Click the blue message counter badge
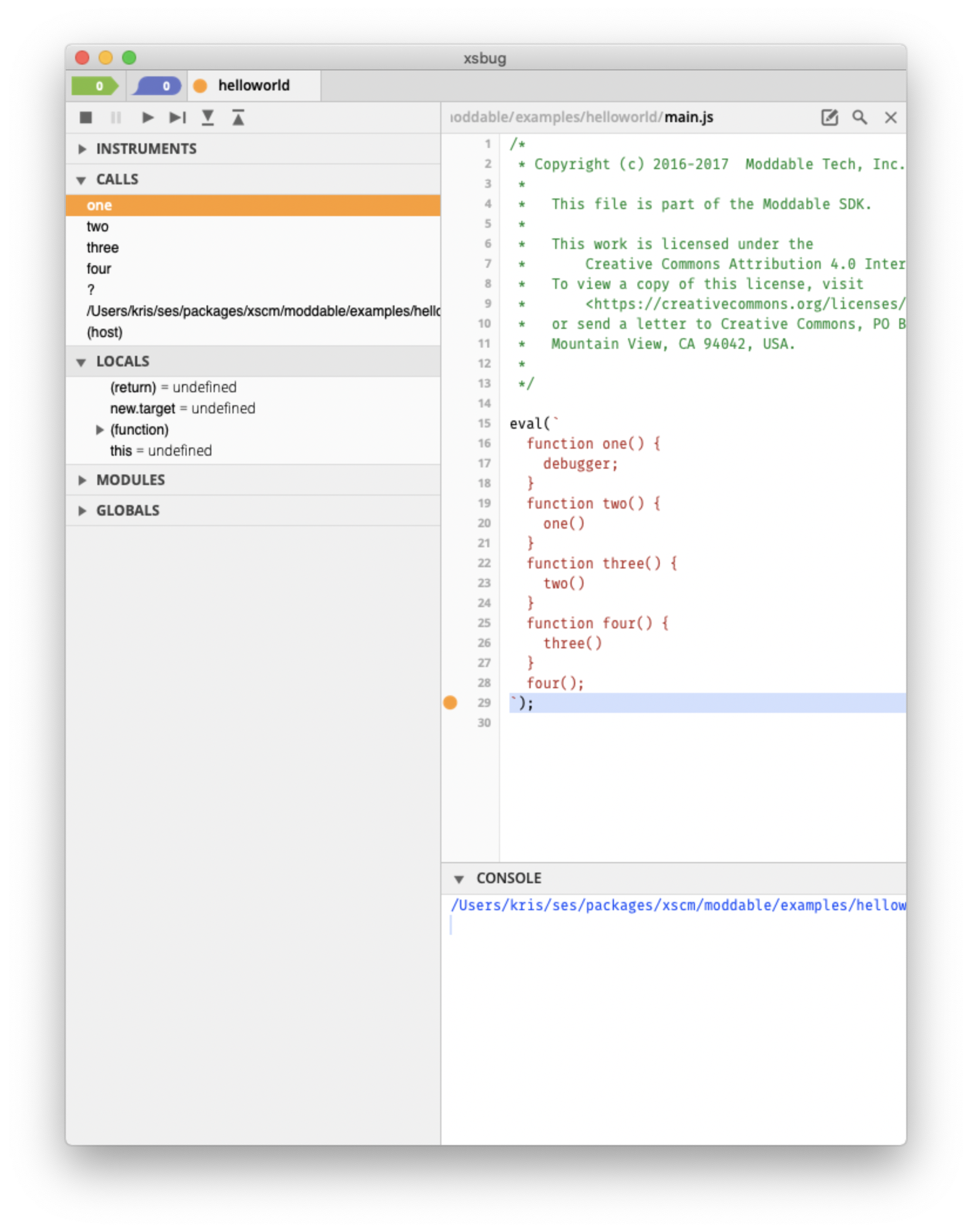Screen dimensions: 972x1232 click(x=157, y=85)
